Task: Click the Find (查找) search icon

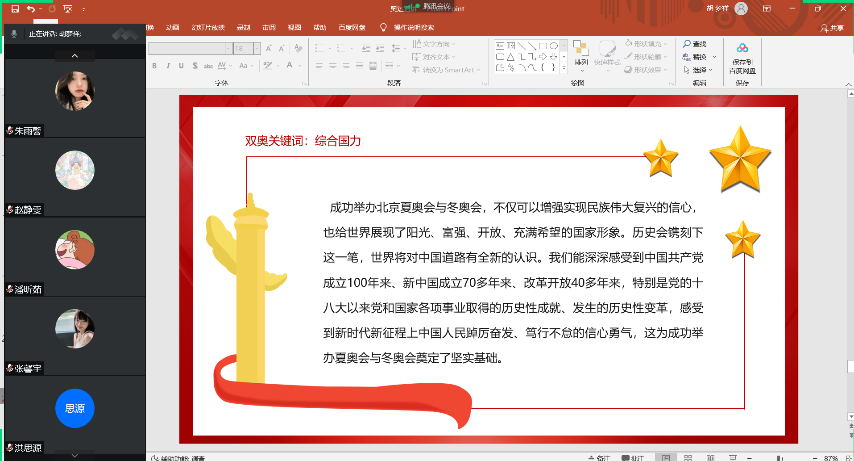Action: 686,44
